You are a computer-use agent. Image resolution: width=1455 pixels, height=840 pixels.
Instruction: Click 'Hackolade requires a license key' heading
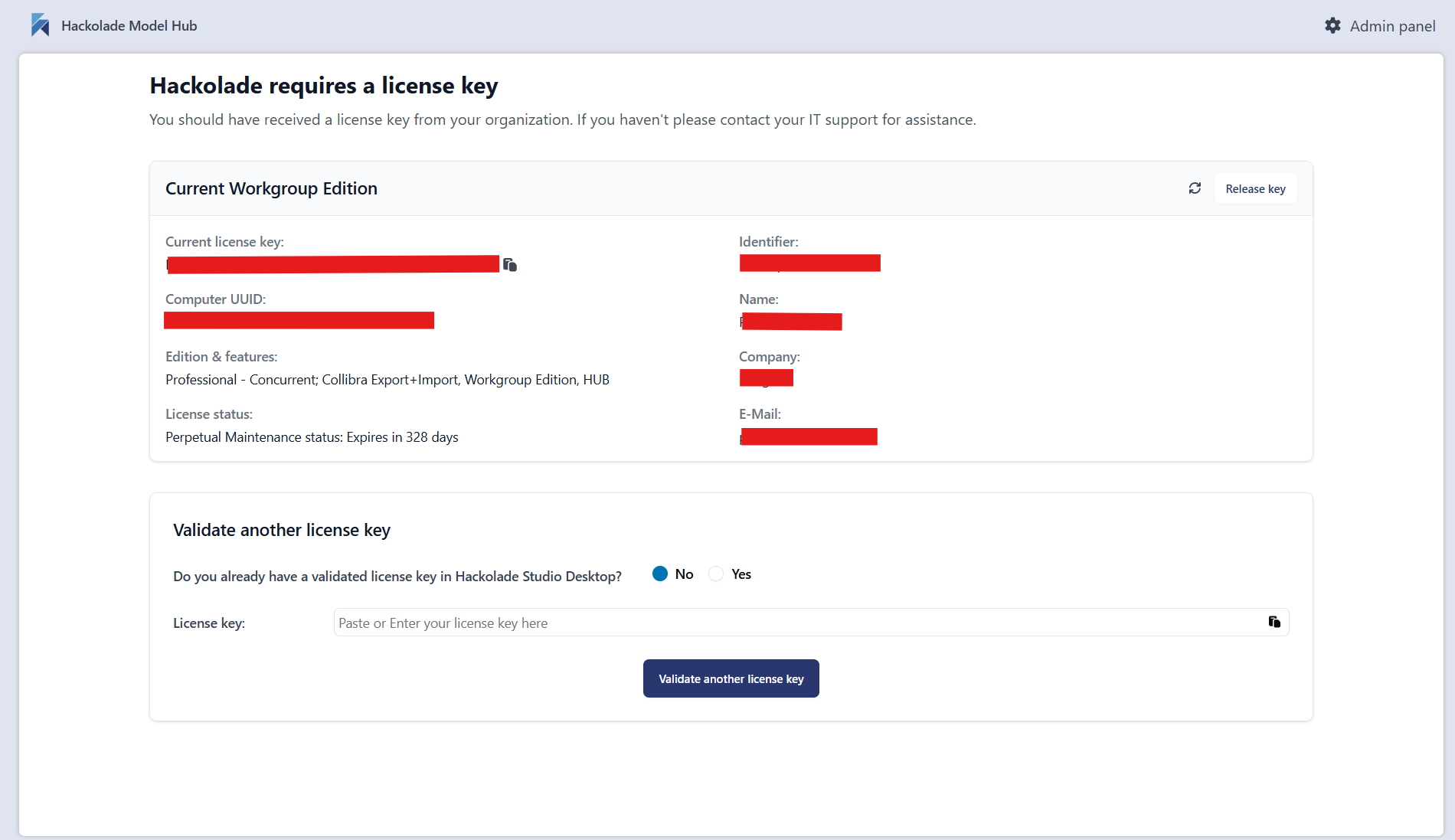[x=324, y=86]
